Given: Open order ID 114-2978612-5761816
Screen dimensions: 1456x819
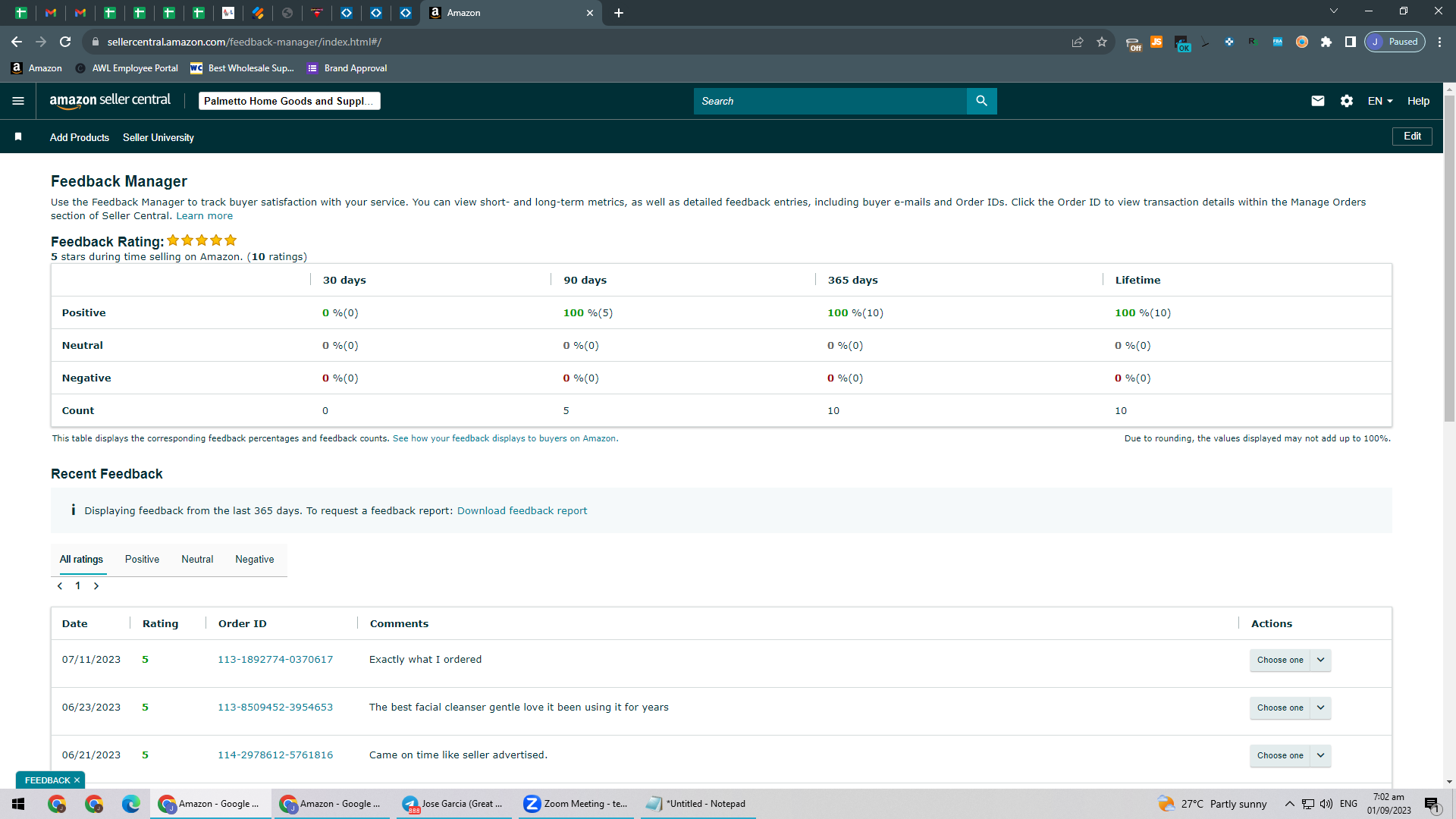Looking at the screenshot, I should pyautogui.click(x=275, y=755).
